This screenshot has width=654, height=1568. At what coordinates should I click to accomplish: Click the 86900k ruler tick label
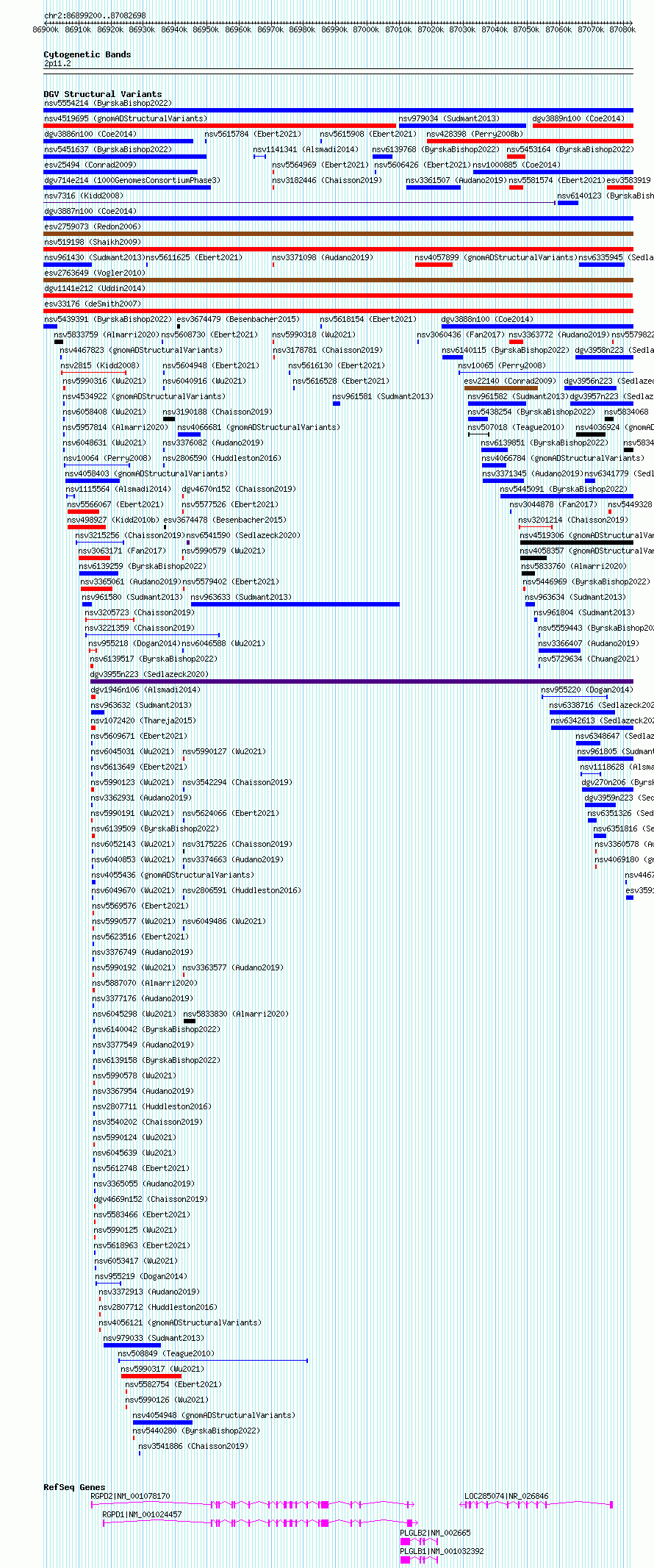pos(46,29)
